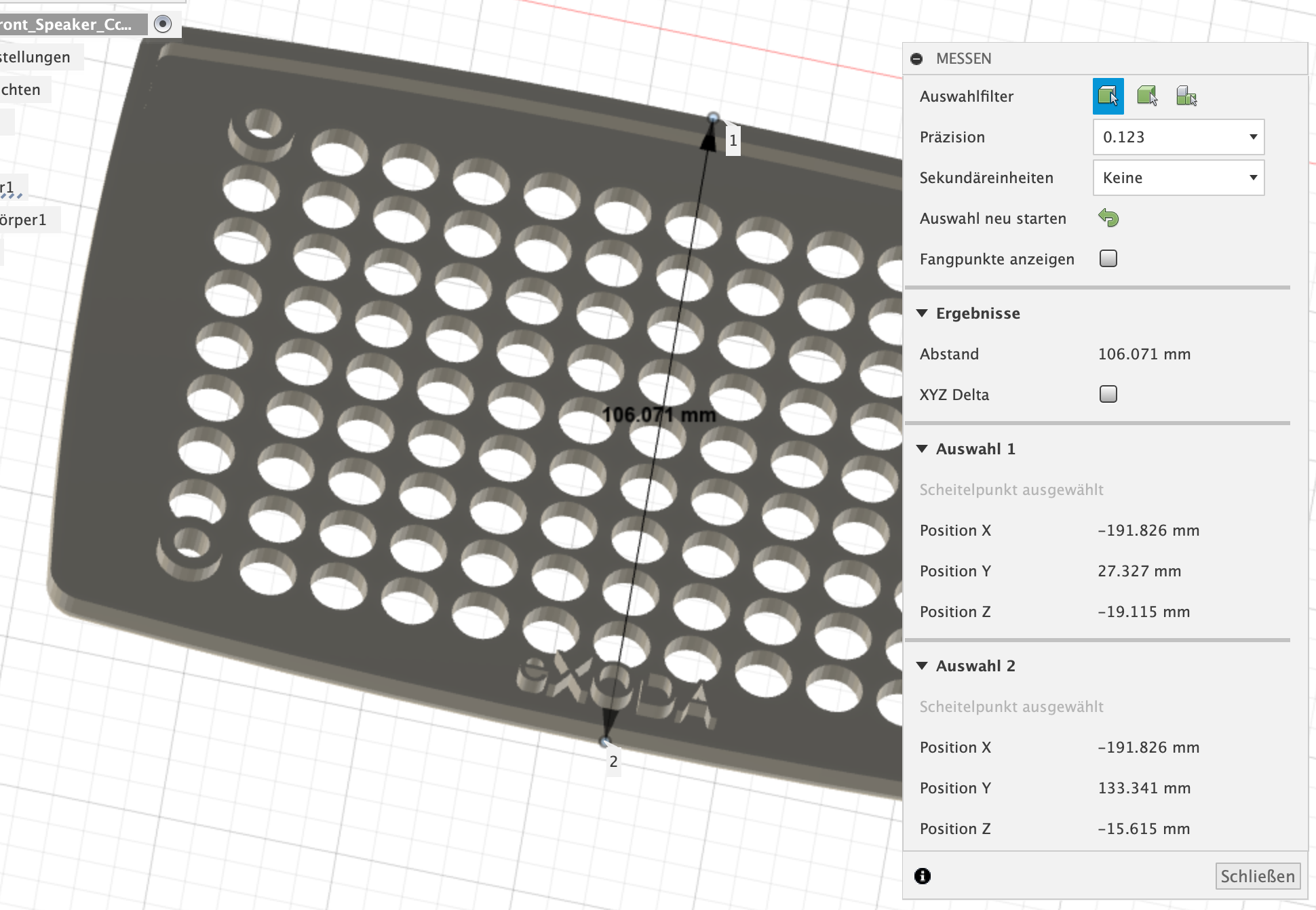Toggle the XYZ Delta checkbox

(x=1108, y=394)
